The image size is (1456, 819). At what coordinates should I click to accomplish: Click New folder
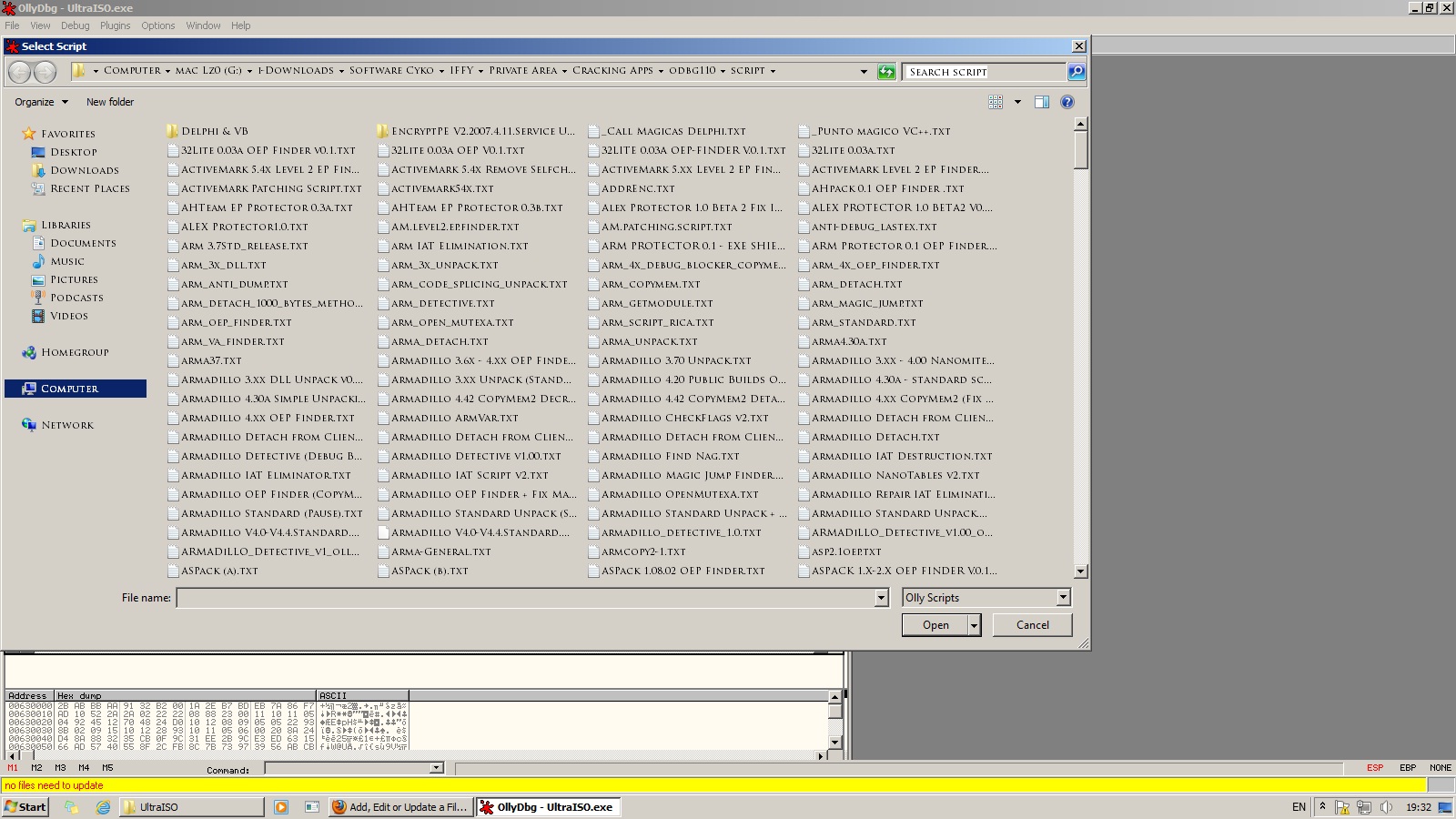[x=110, y=102]
